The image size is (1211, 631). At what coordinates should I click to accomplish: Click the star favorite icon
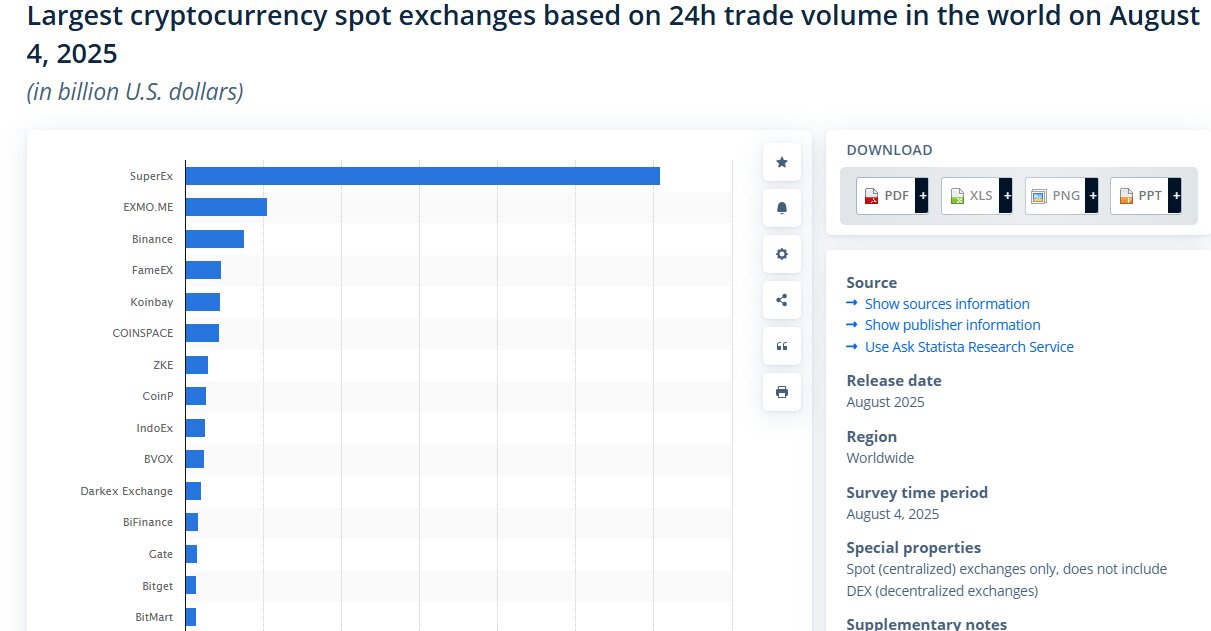(x=782, y=162)
